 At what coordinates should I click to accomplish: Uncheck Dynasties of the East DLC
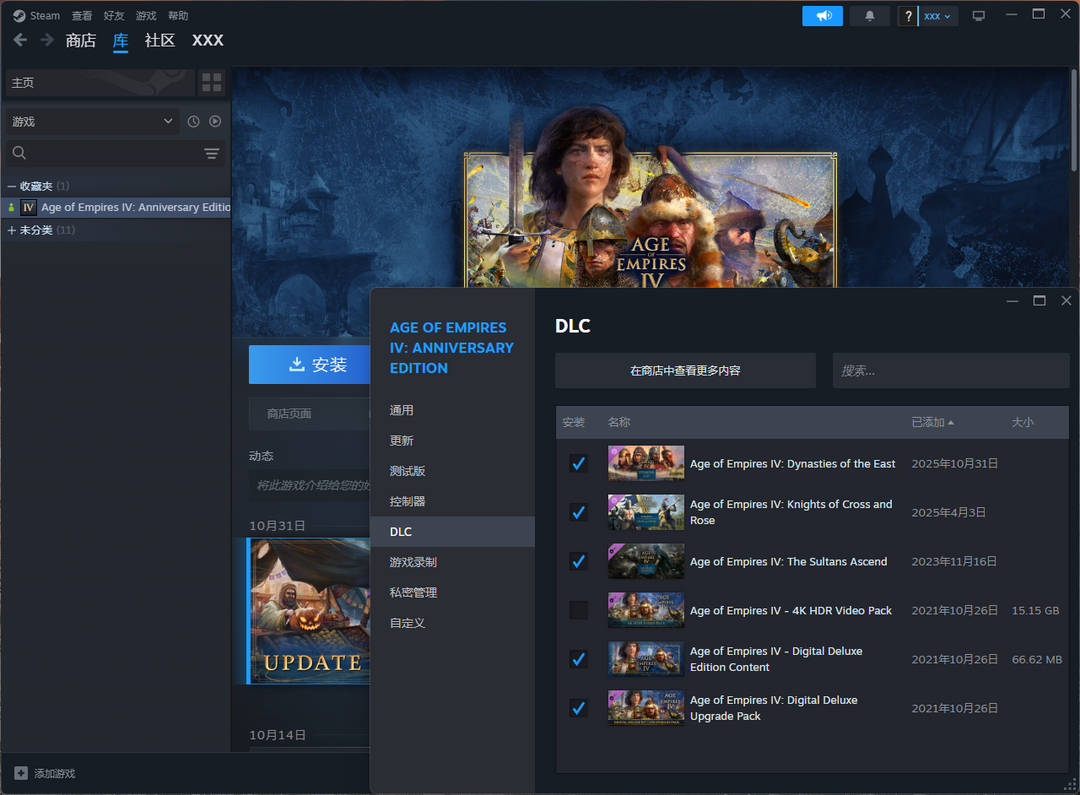[x=578, y=464]
